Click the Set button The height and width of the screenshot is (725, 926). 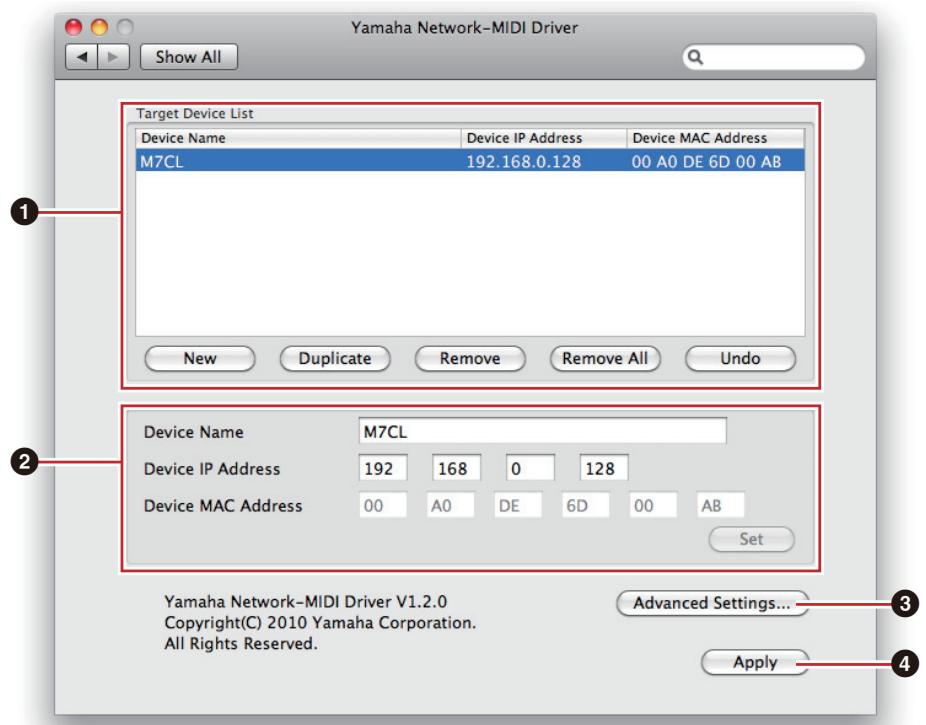tap(751, 539)
